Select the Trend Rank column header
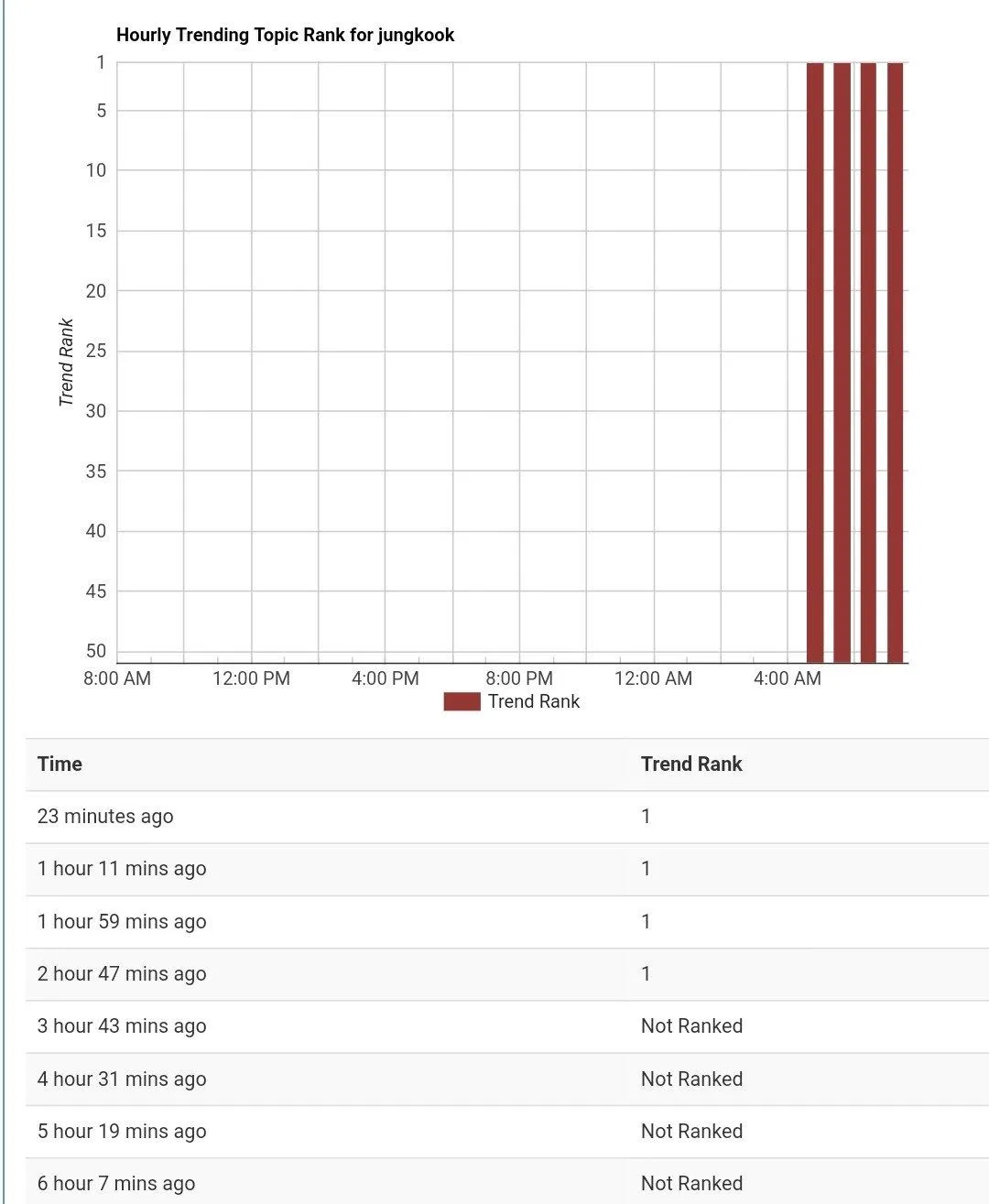989x1204 pixels. (x=691, y=764)
